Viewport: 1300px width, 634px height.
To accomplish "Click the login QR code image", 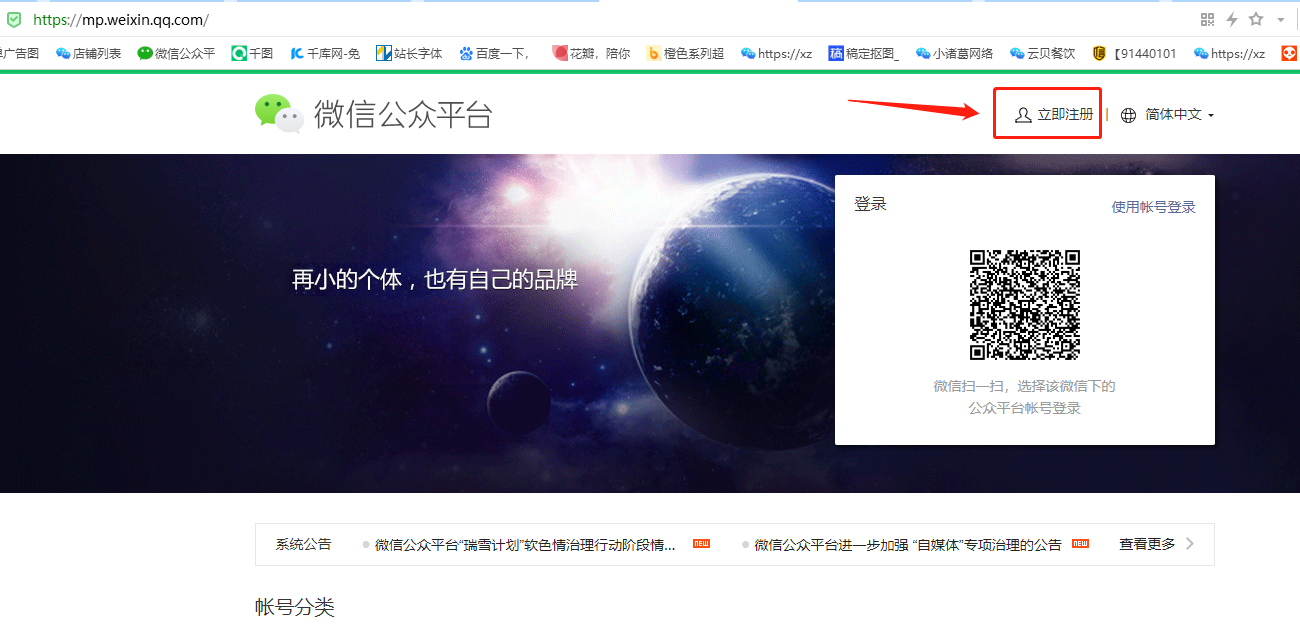I will coord(1025,304).
